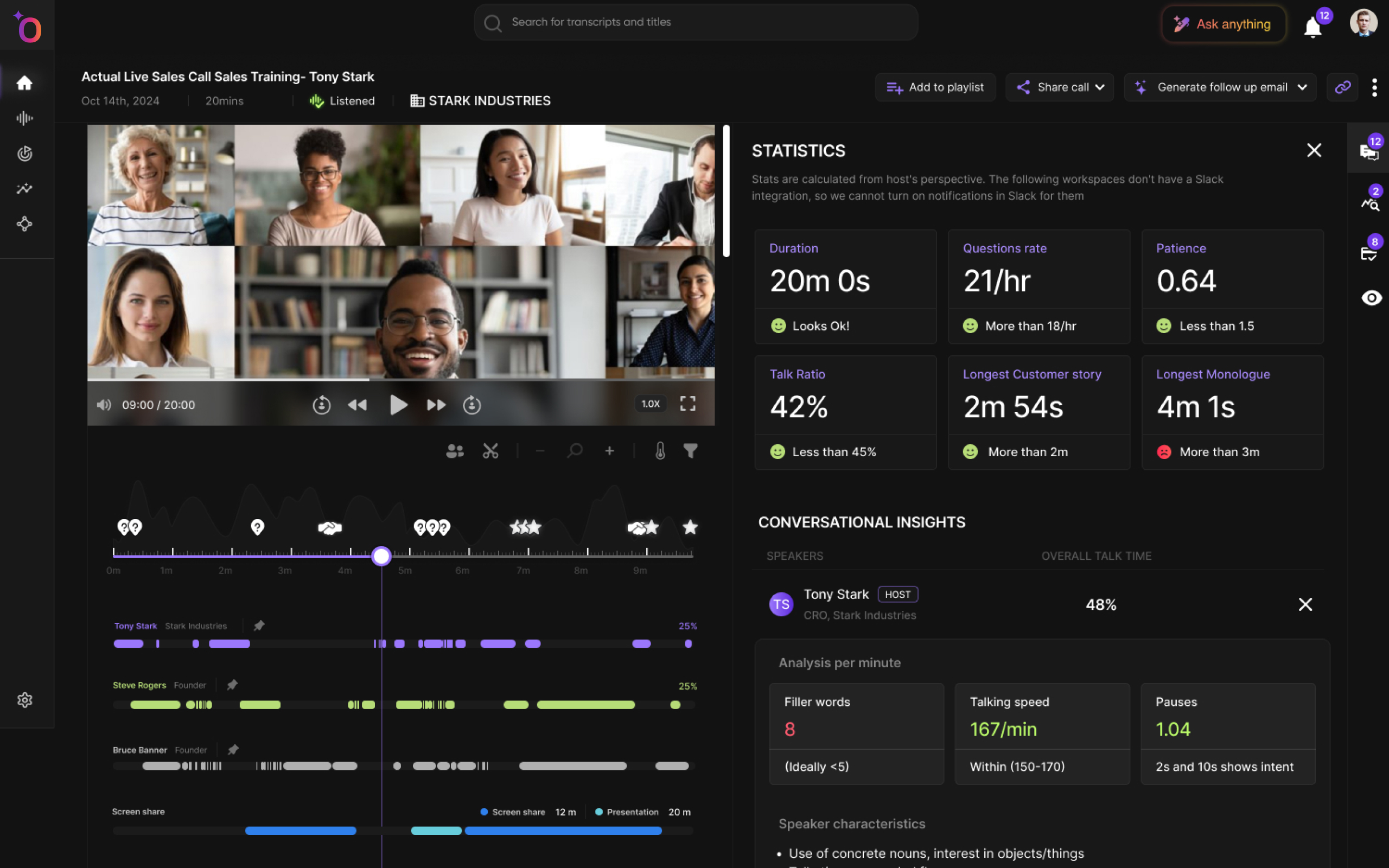This screenshot has width=1389, height=868.
Task: Click the search transcripts and titles field
Action: pyautogui.click(x=696, y=22)
